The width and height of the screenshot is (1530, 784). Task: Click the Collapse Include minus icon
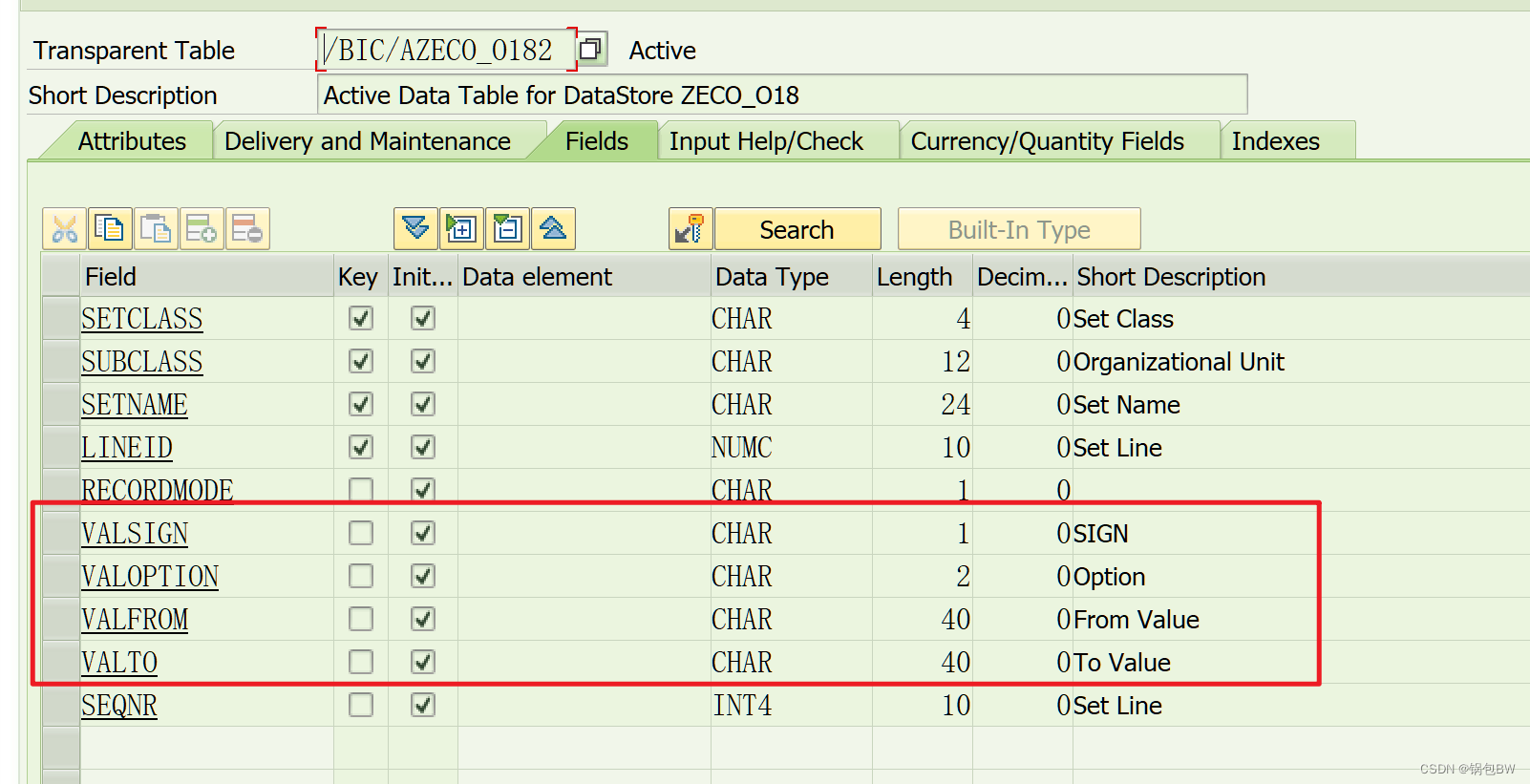[507, 229]
